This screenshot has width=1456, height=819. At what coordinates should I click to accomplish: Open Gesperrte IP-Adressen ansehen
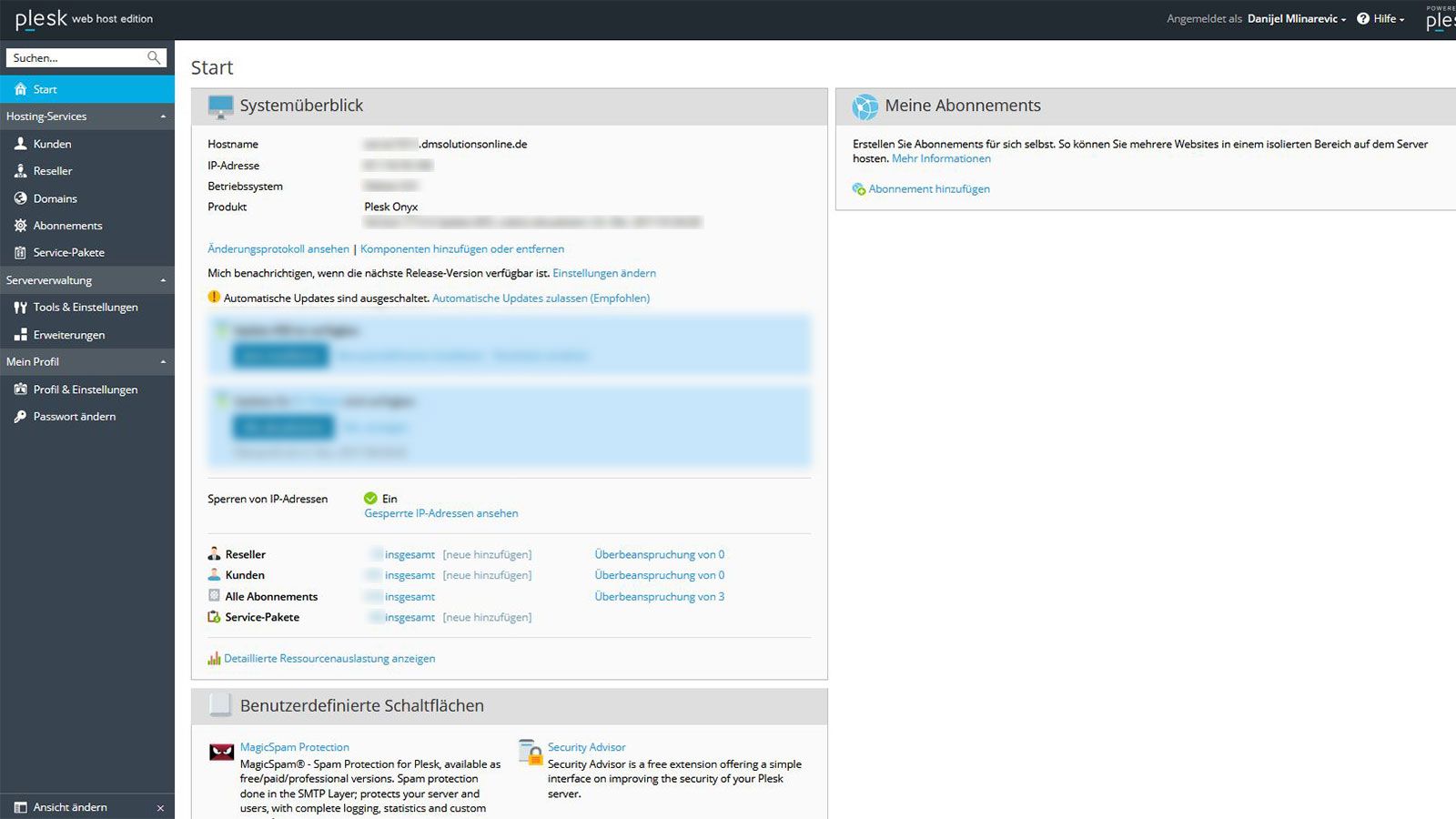(x=440, y=512)
